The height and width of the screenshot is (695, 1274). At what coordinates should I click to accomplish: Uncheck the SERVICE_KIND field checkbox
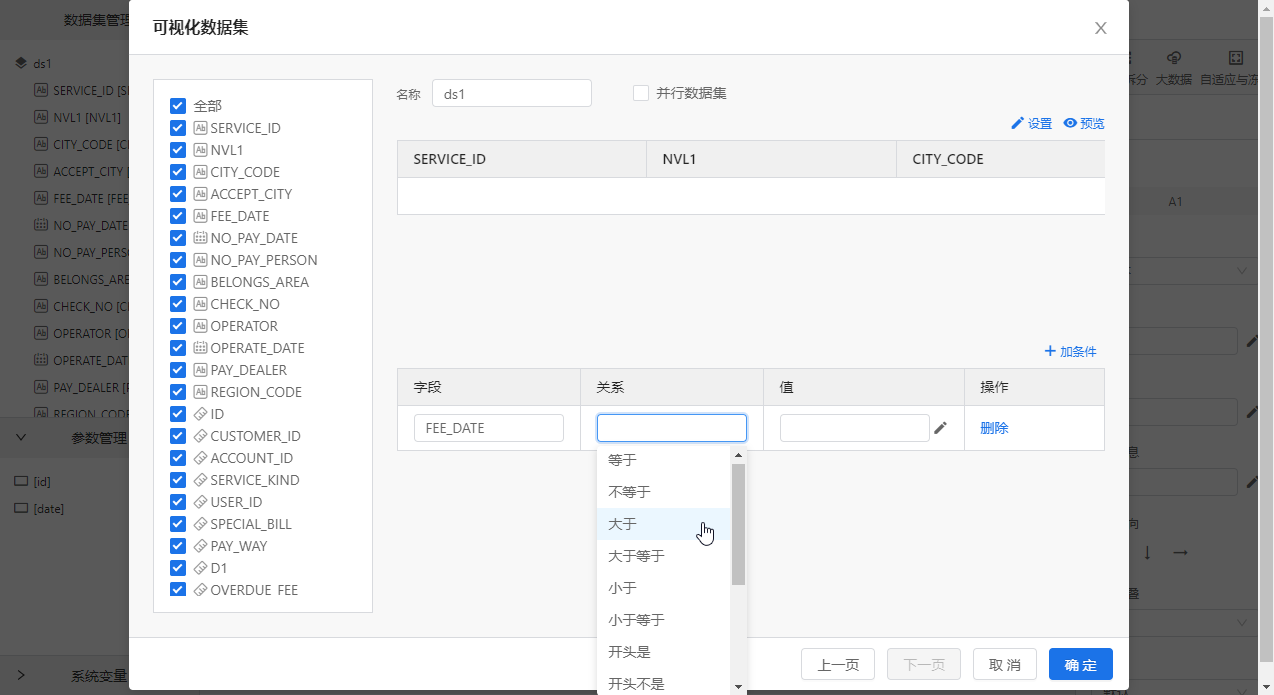coord(178,480)
